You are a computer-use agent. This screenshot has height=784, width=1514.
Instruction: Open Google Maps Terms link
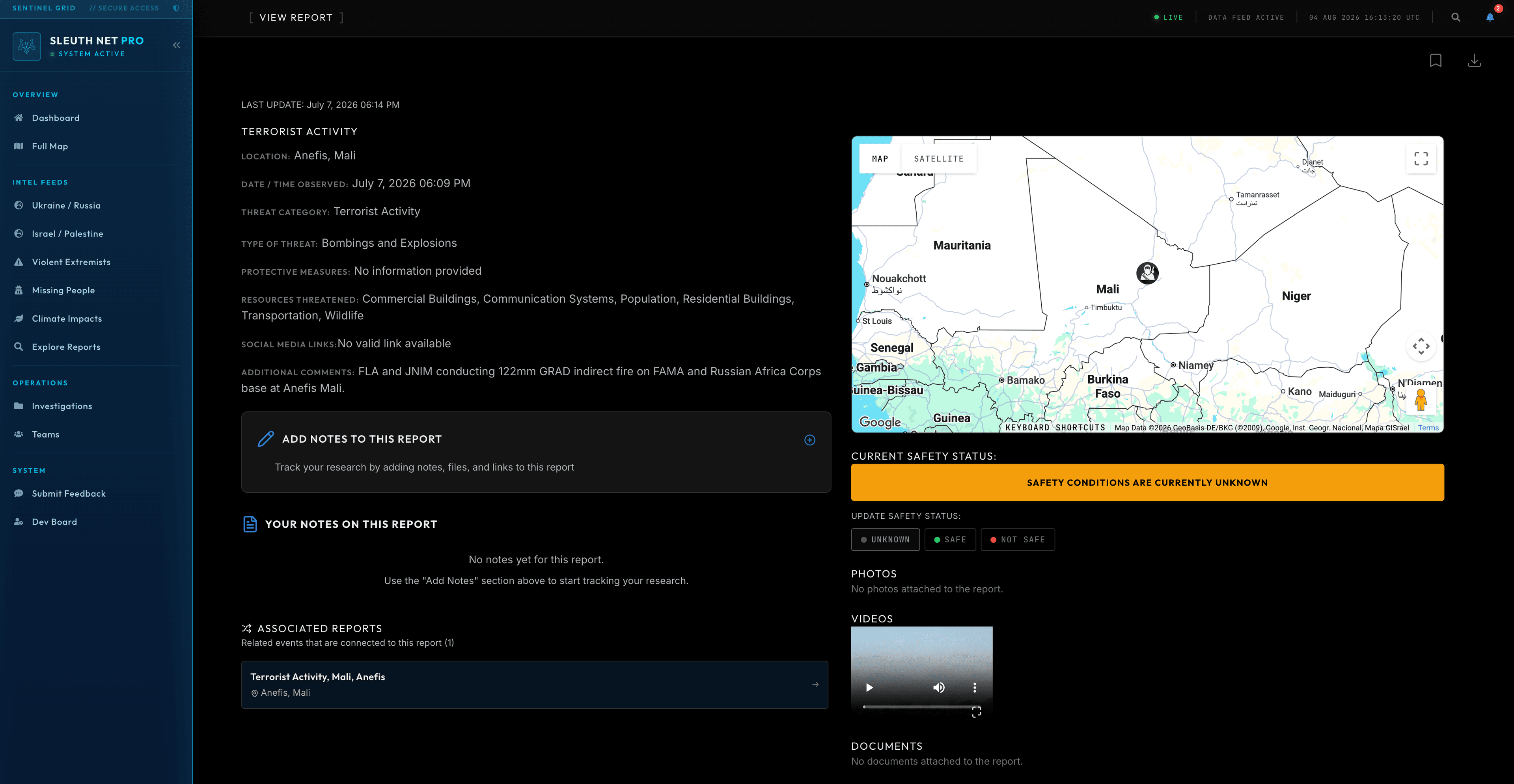(x=1428, y=428)
